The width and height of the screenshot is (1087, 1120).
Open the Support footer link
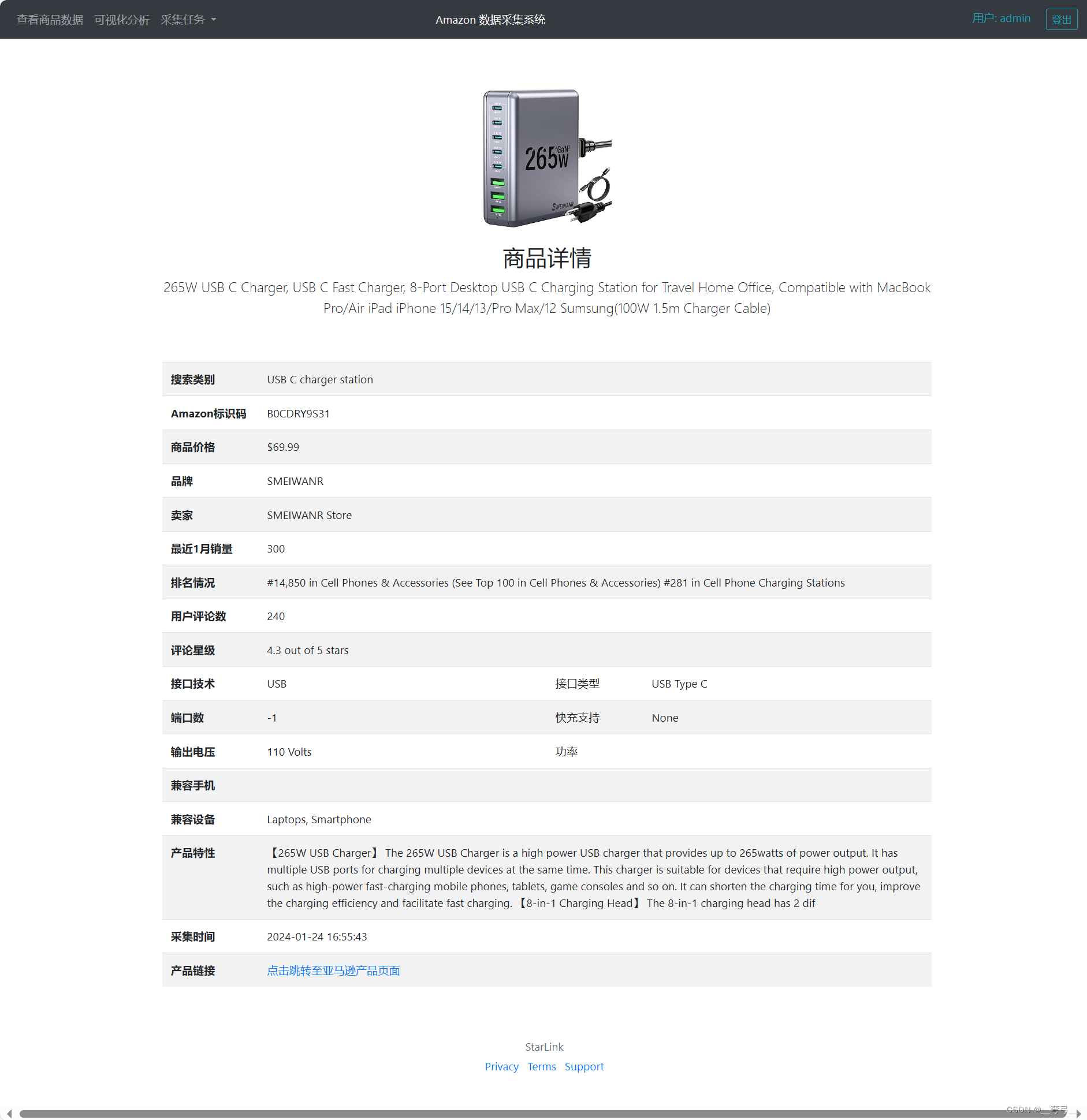tap(584, 1066)
